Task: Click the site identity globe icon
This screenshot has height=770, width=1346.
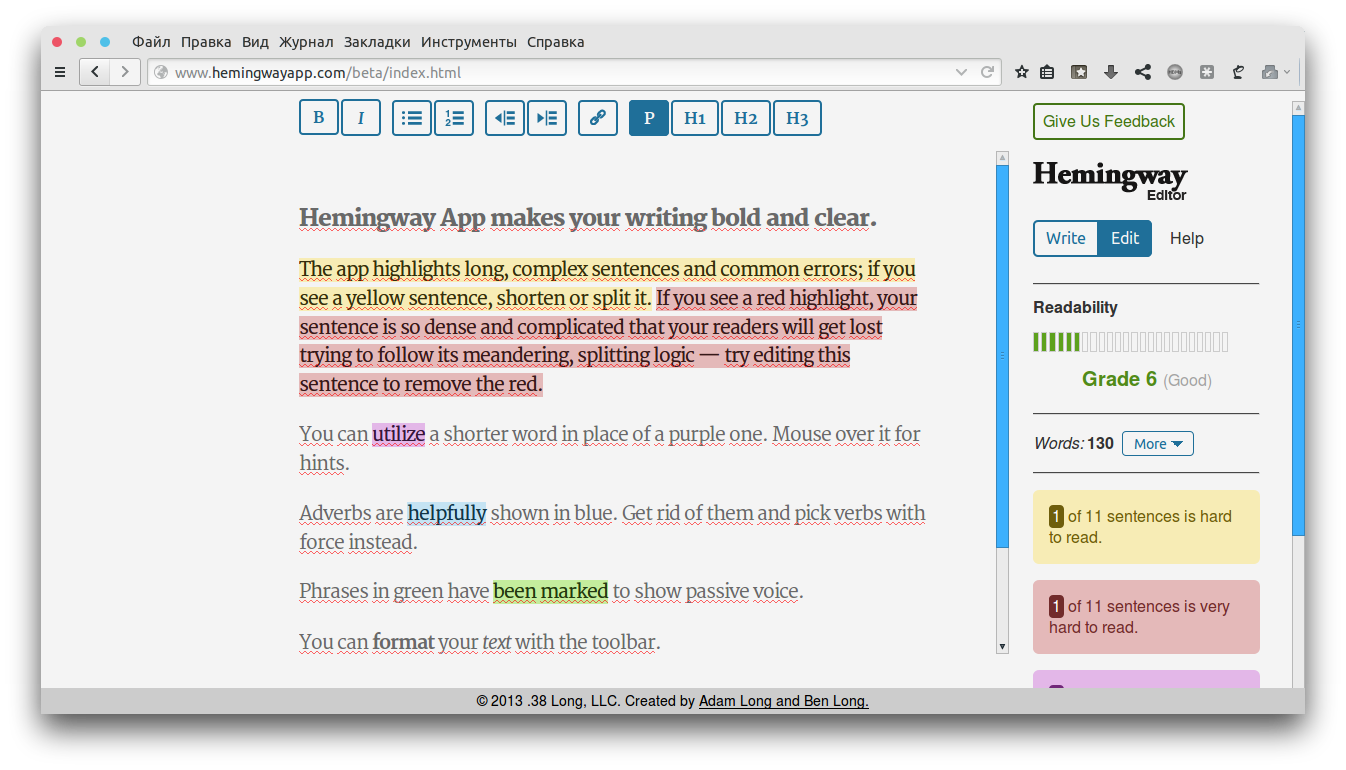Action: click(x=160, y=72)
